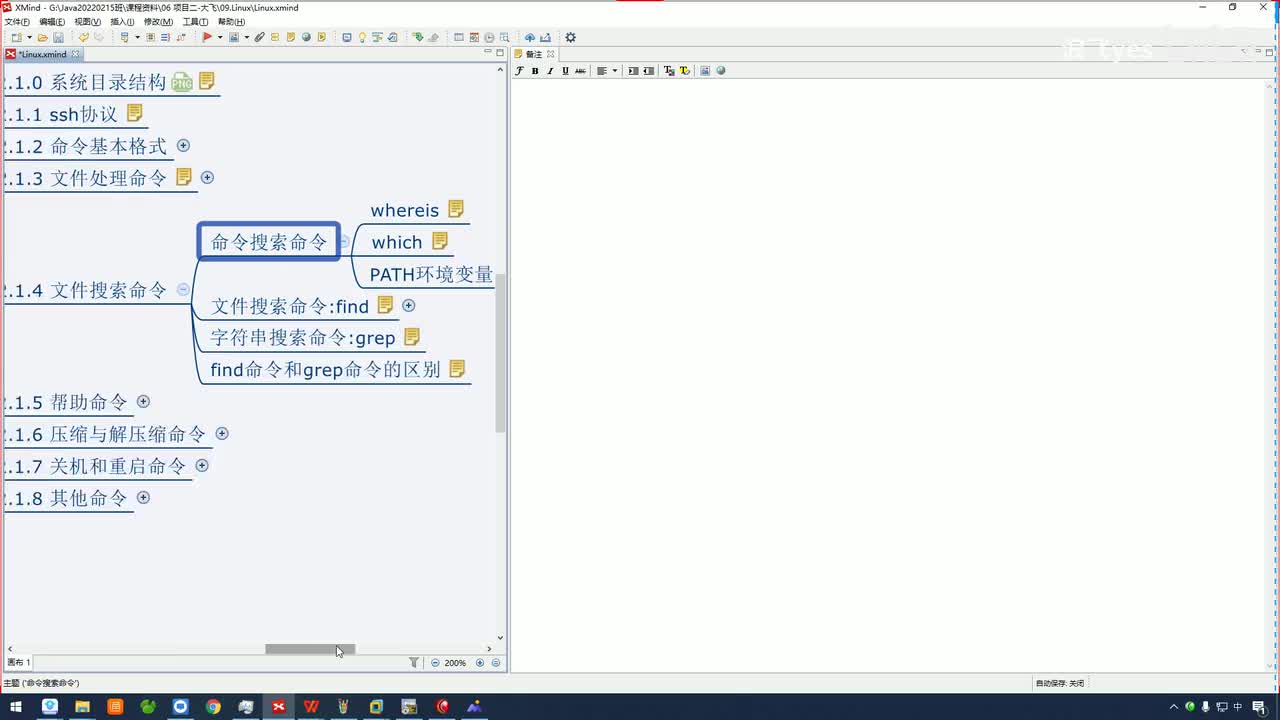The image size is (1280, 720).
Task: Click the zoom in plus button
Action: [x=480, y=663]
